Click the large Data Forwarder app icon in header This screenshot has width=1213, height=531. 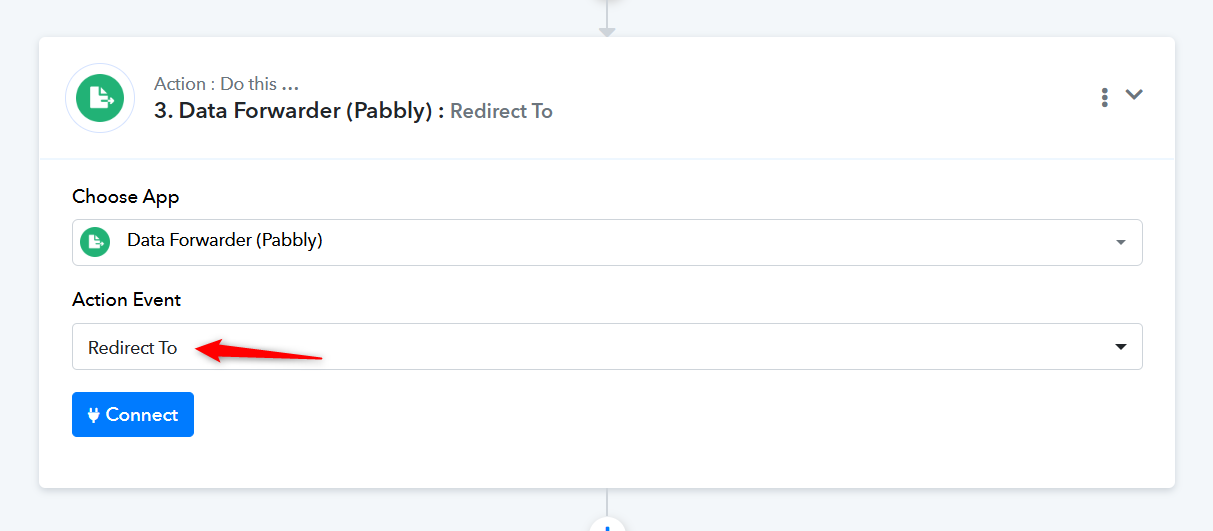[100, 98]
